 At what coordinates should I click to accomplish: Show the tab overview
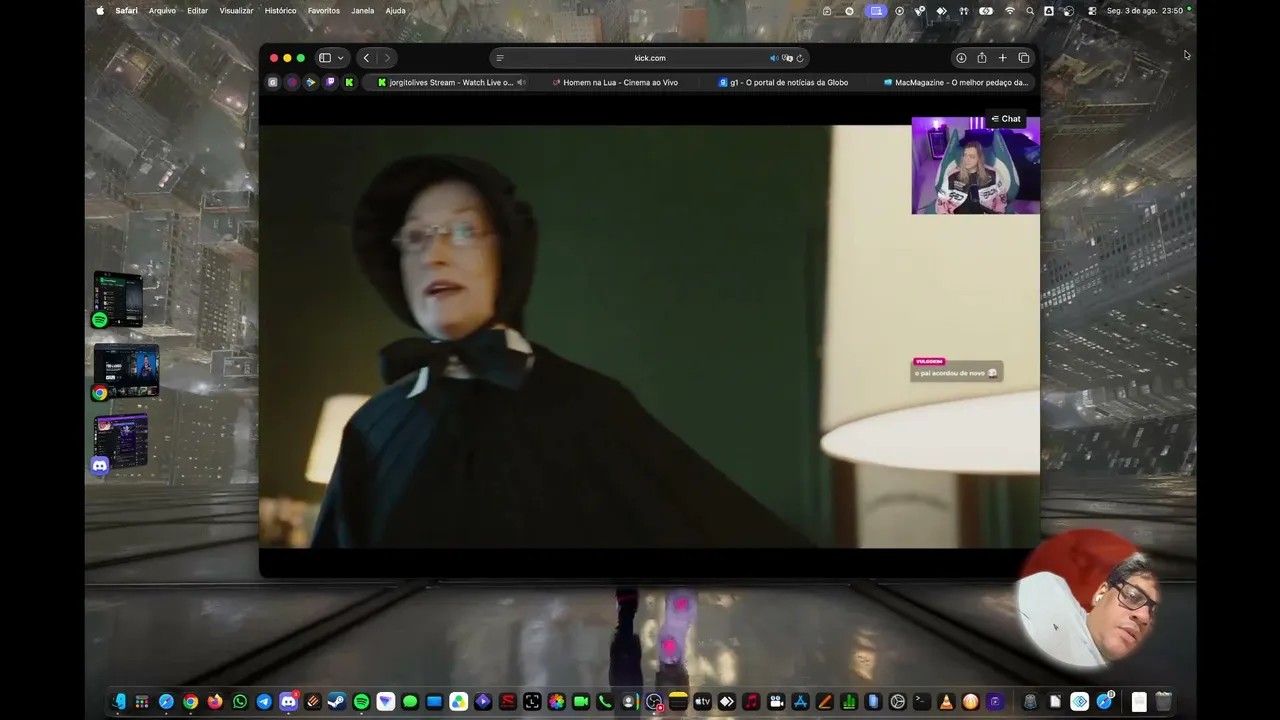(x=1023, y=58)
